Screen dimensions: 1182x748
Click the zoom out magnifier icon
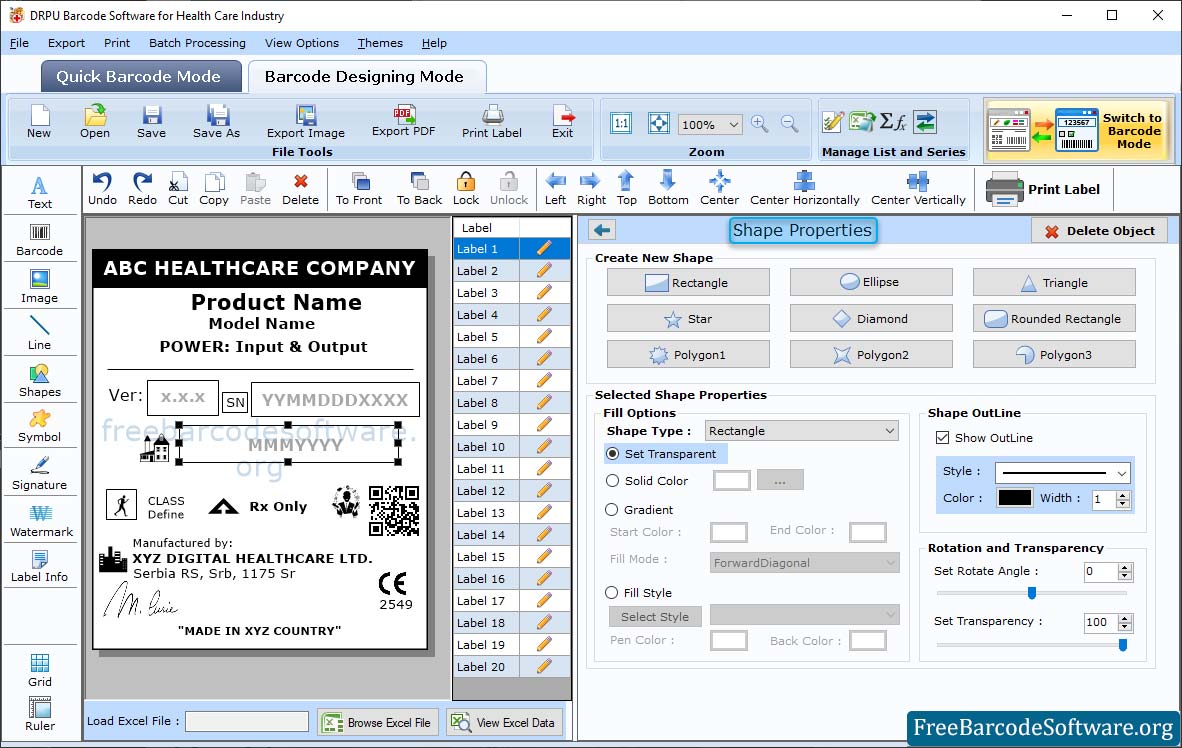[789, 124]
